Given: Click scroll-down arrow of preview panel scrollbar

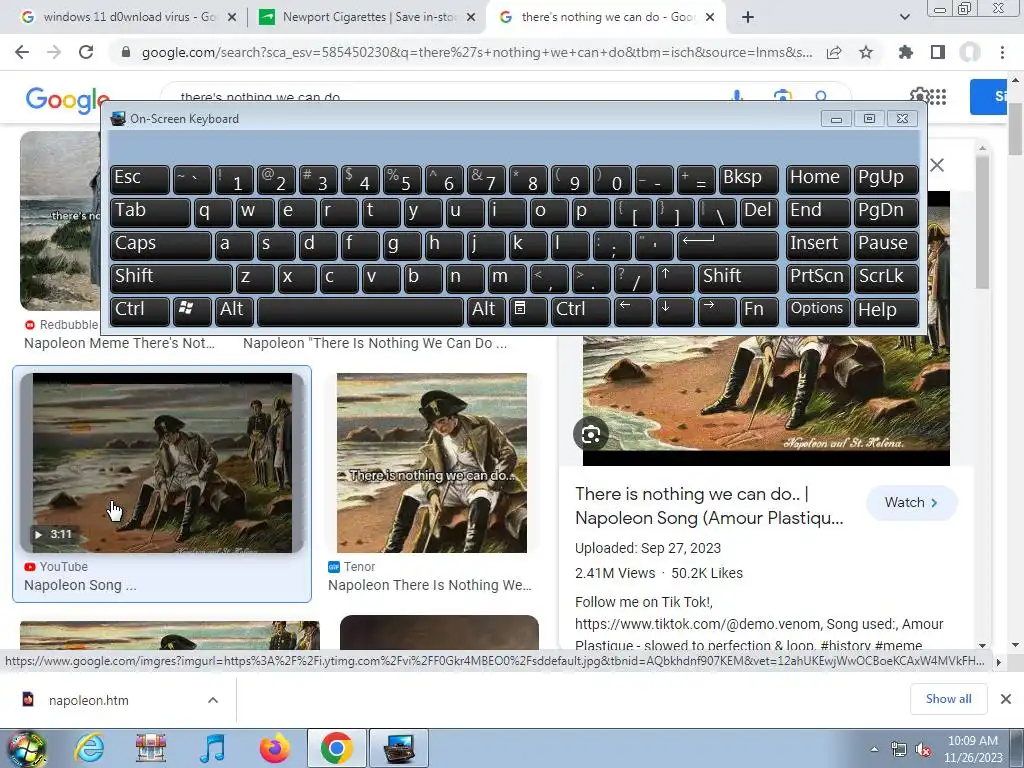Looking at the screenshot, I should coord(982,645).
